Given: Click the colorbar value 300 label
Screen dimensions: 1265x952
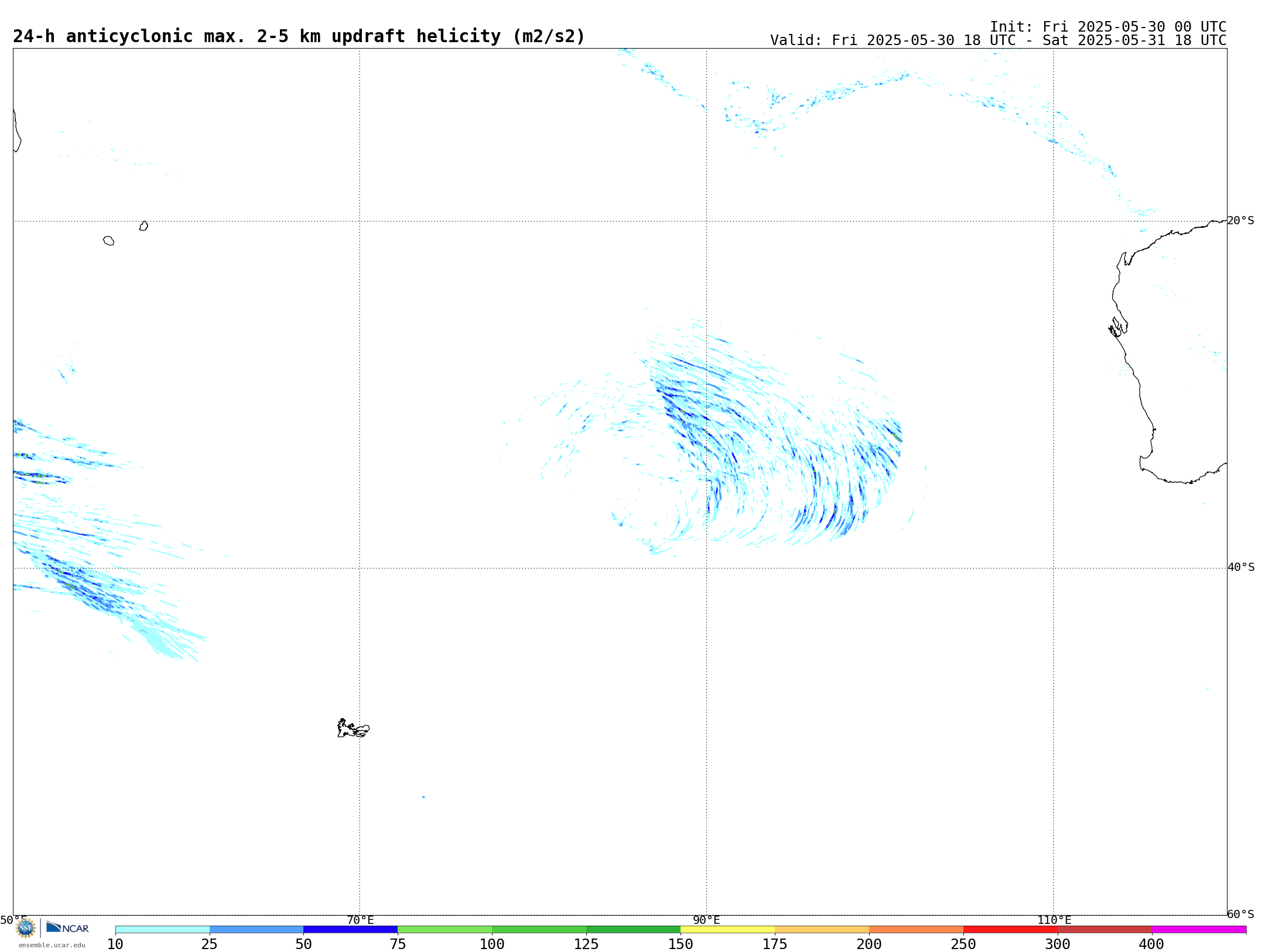Looking at the screenshot, I should pos(1058,944).
